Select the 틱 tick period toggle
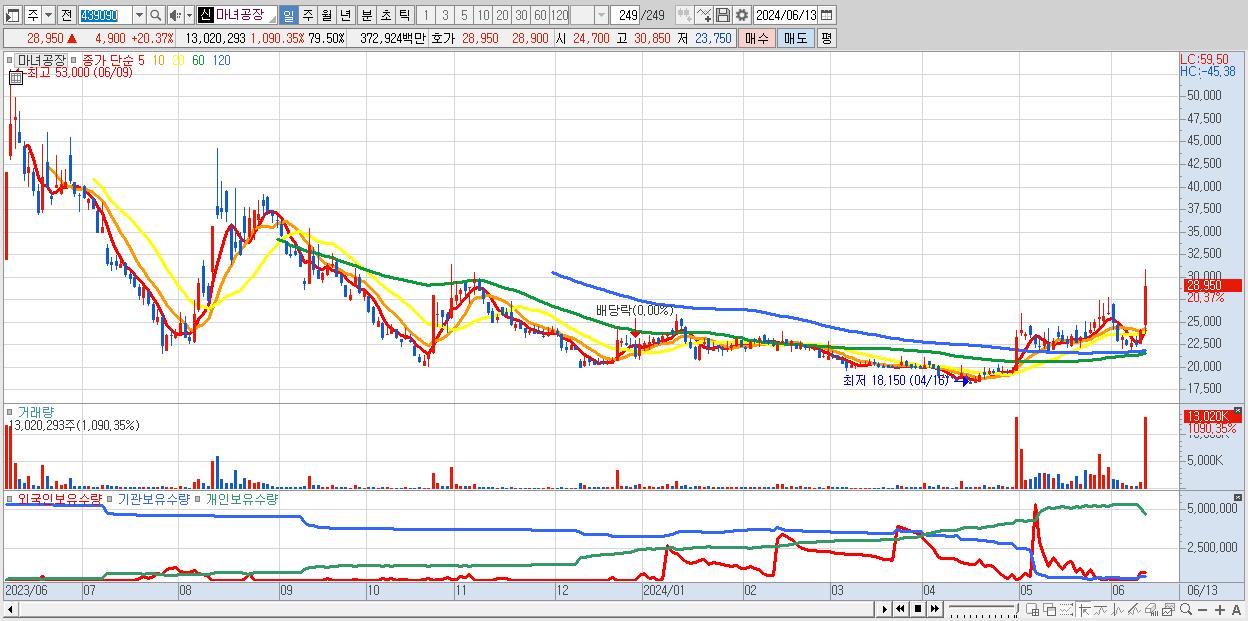 404,15
